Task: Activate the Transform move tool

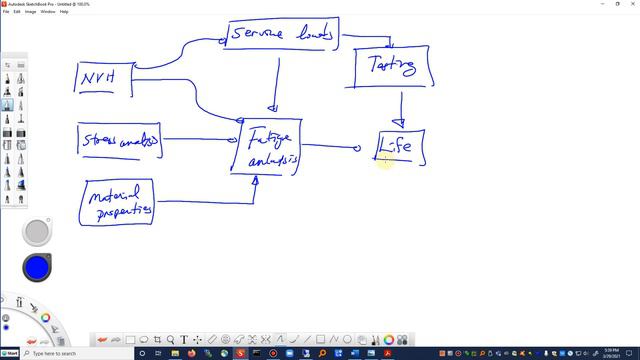Action: (x=198, y=340)
